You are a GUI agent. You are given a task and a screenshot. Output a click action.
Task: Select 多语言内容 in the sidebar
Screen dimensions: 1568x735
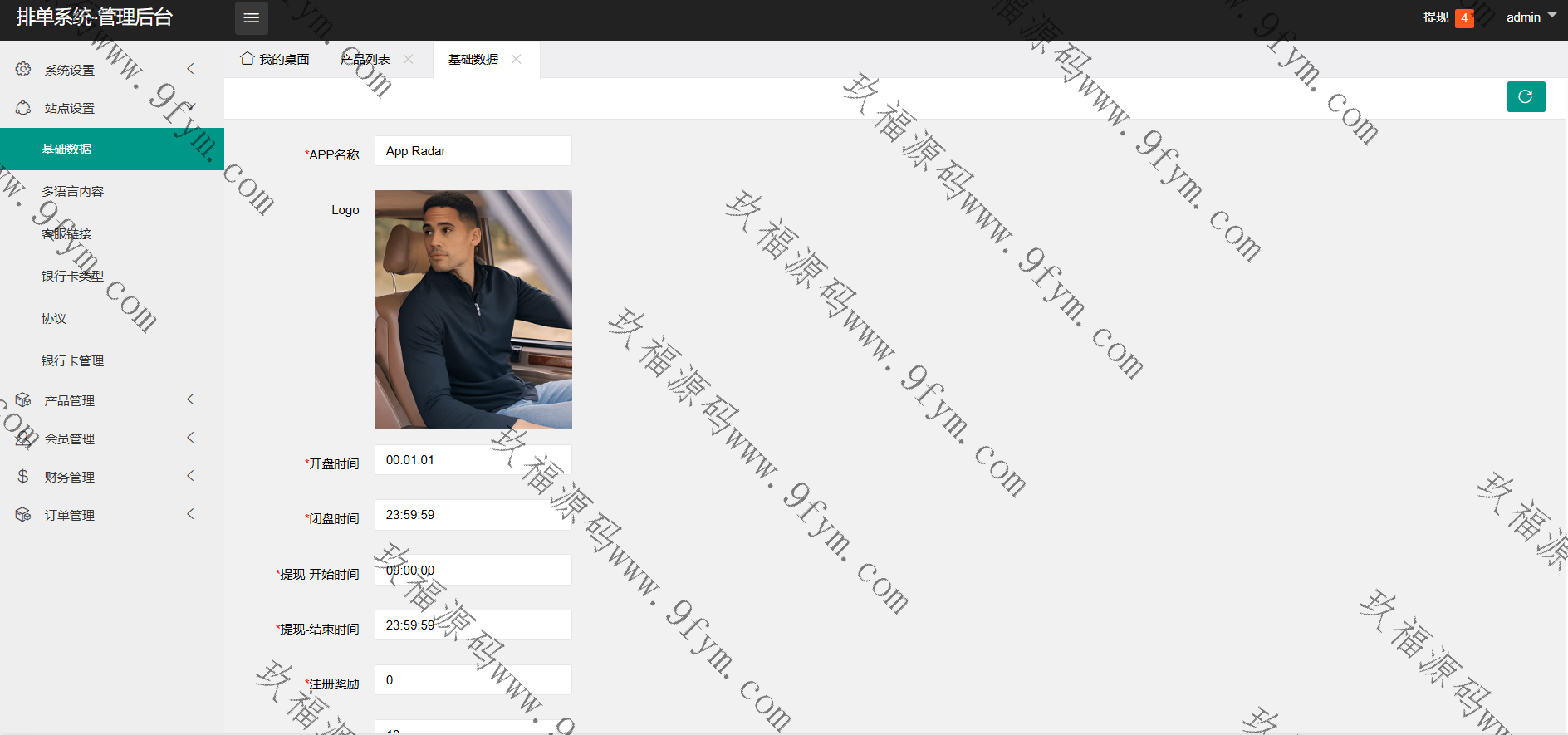[x=73, y=191]
